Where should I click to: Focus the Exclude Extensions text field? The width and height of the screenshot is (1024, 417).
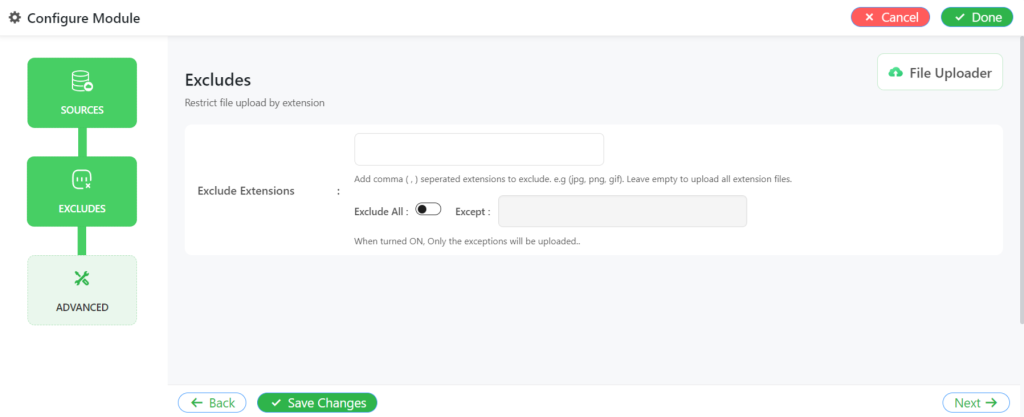point(479,149)
